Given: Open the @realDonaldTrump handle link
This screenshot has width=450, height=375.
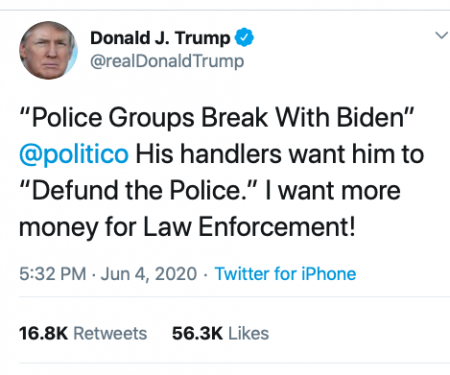Looking at the screenshot, I should pos(167,61).
